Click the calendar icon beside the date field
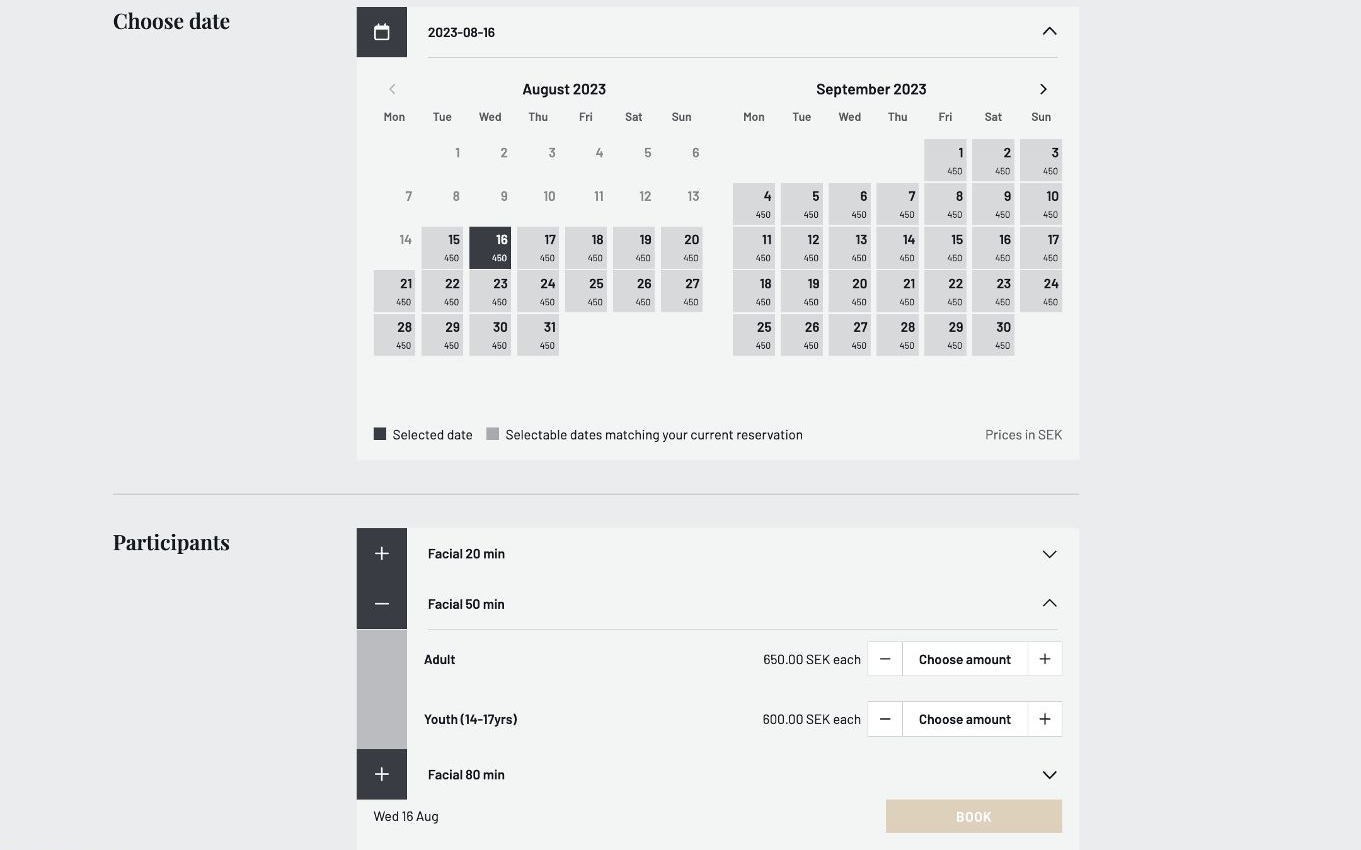The image size is (1361, 850). pos(381,32)
